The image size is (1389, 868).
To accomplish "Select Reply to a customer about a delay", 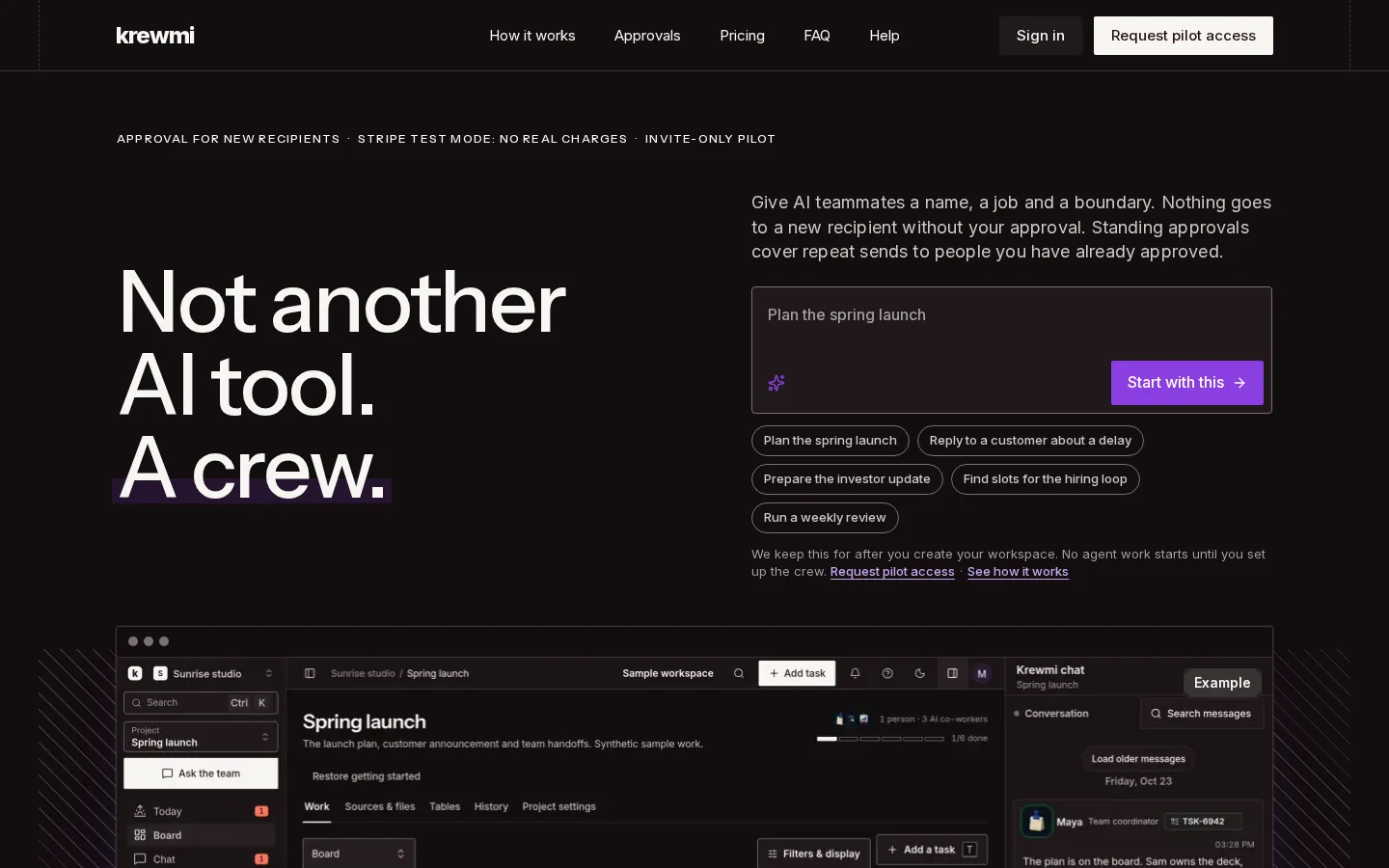I will [x=1030, y=441].
